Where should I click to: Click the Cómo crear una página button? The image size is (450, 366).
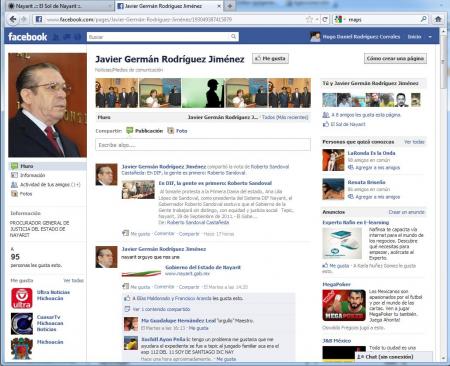coord(395,58)
